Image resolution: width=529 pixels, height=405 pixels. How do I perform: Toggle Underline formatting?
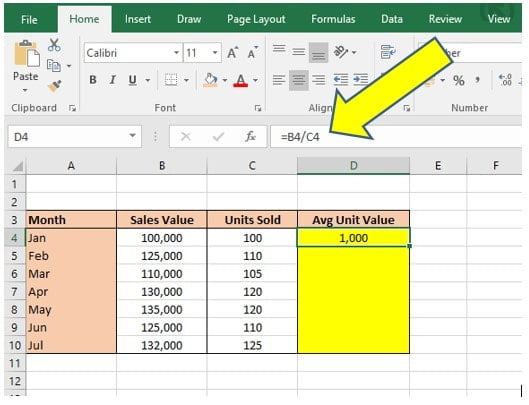133,80
